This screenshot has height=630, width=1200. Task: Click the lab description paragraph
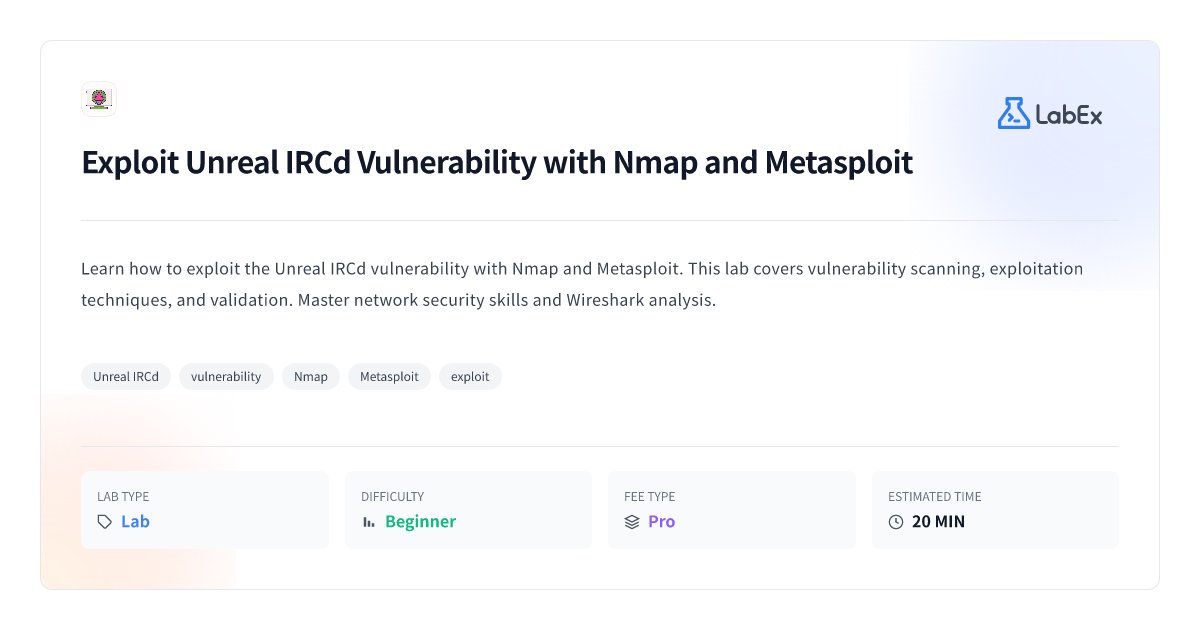582,285
